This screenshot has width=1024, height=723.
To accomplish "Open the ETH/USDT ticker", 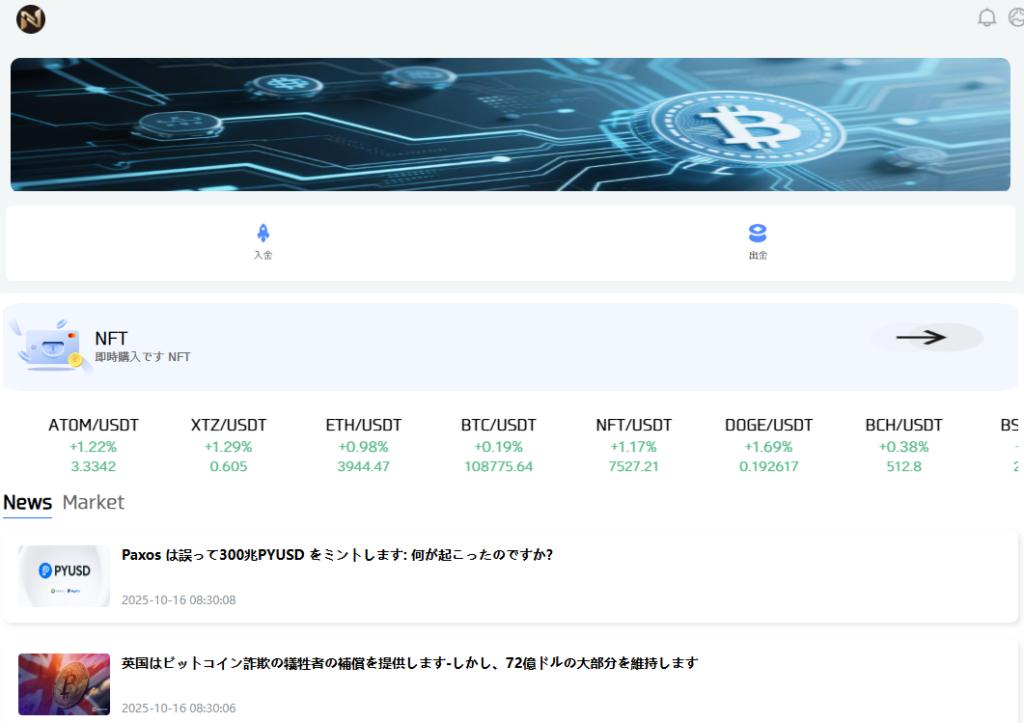I will (x=363, y=445).
